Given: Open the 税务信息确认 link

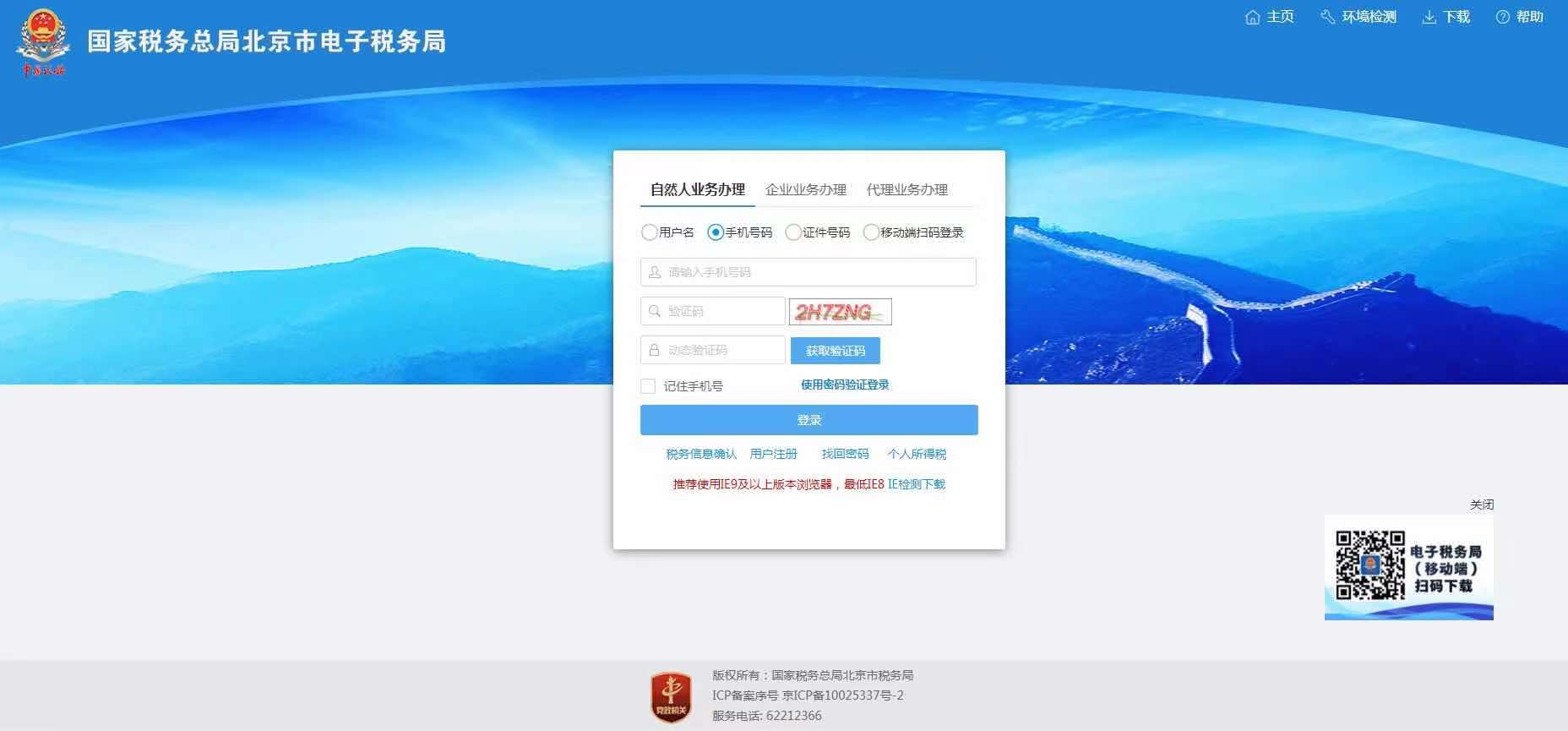Looking at the screenshot, I should (701, 455).
